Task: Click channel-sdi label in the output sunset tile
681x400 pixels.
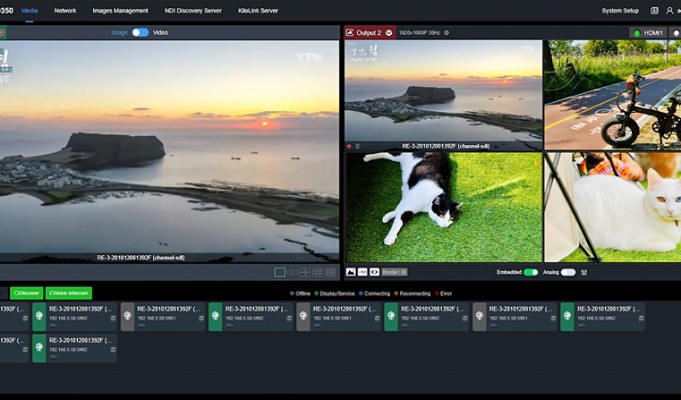Action: click(446, 146)
